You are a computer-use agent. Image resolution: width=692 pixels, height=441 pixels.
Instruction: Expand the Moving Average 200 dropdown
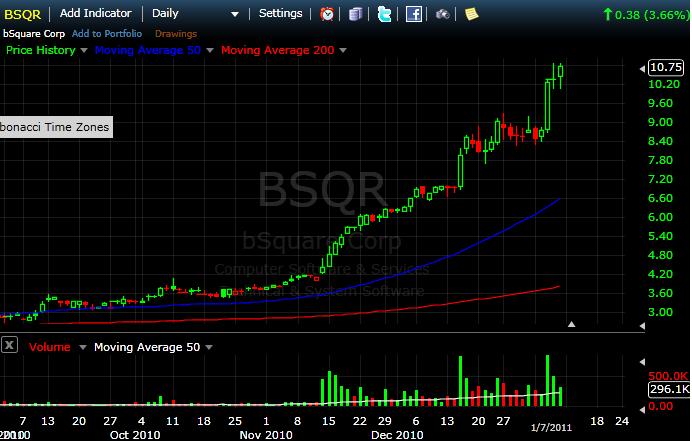point(343,50)
